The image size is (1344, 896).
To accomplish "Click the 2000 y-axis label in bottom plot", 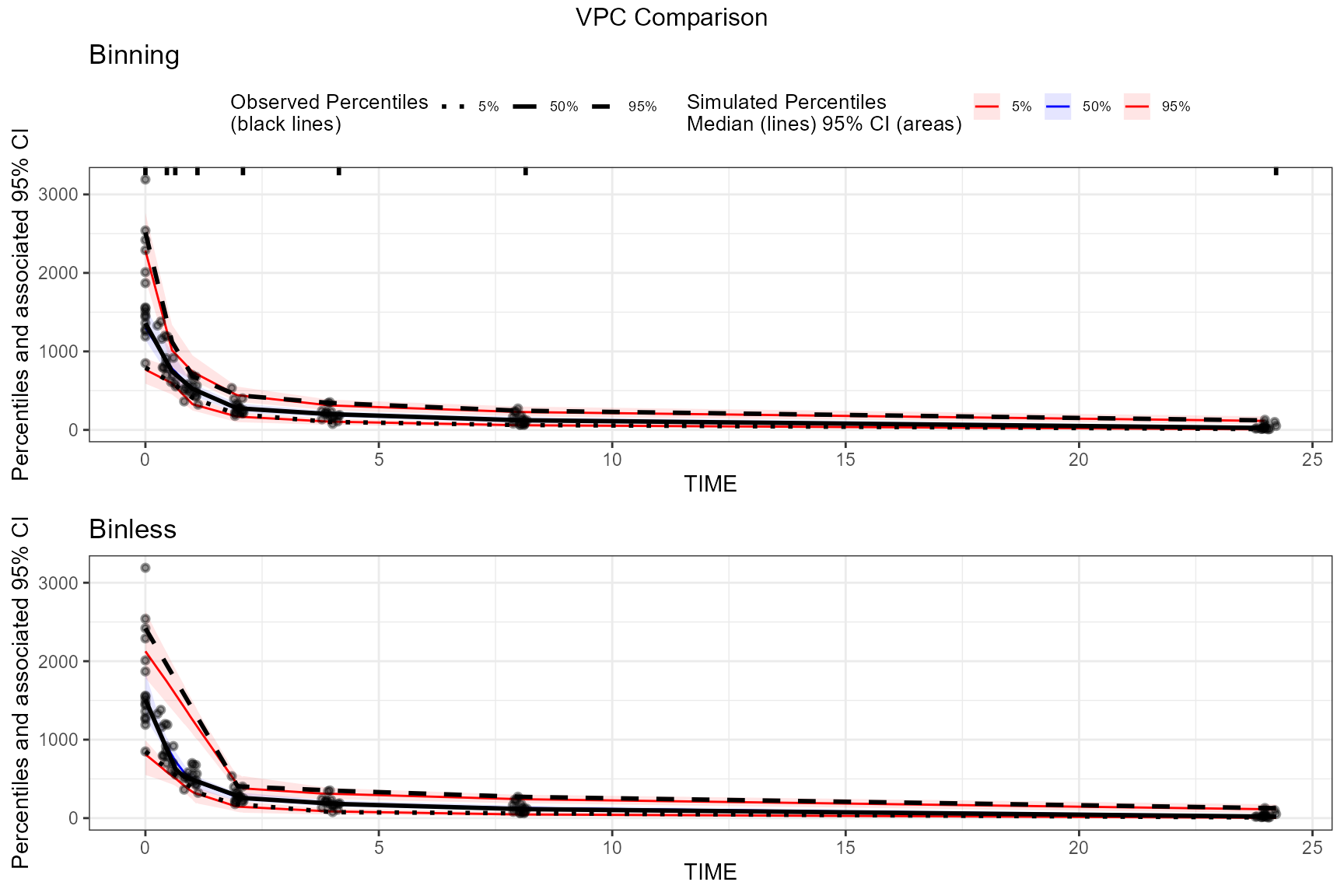I will (x=58, y=662).
